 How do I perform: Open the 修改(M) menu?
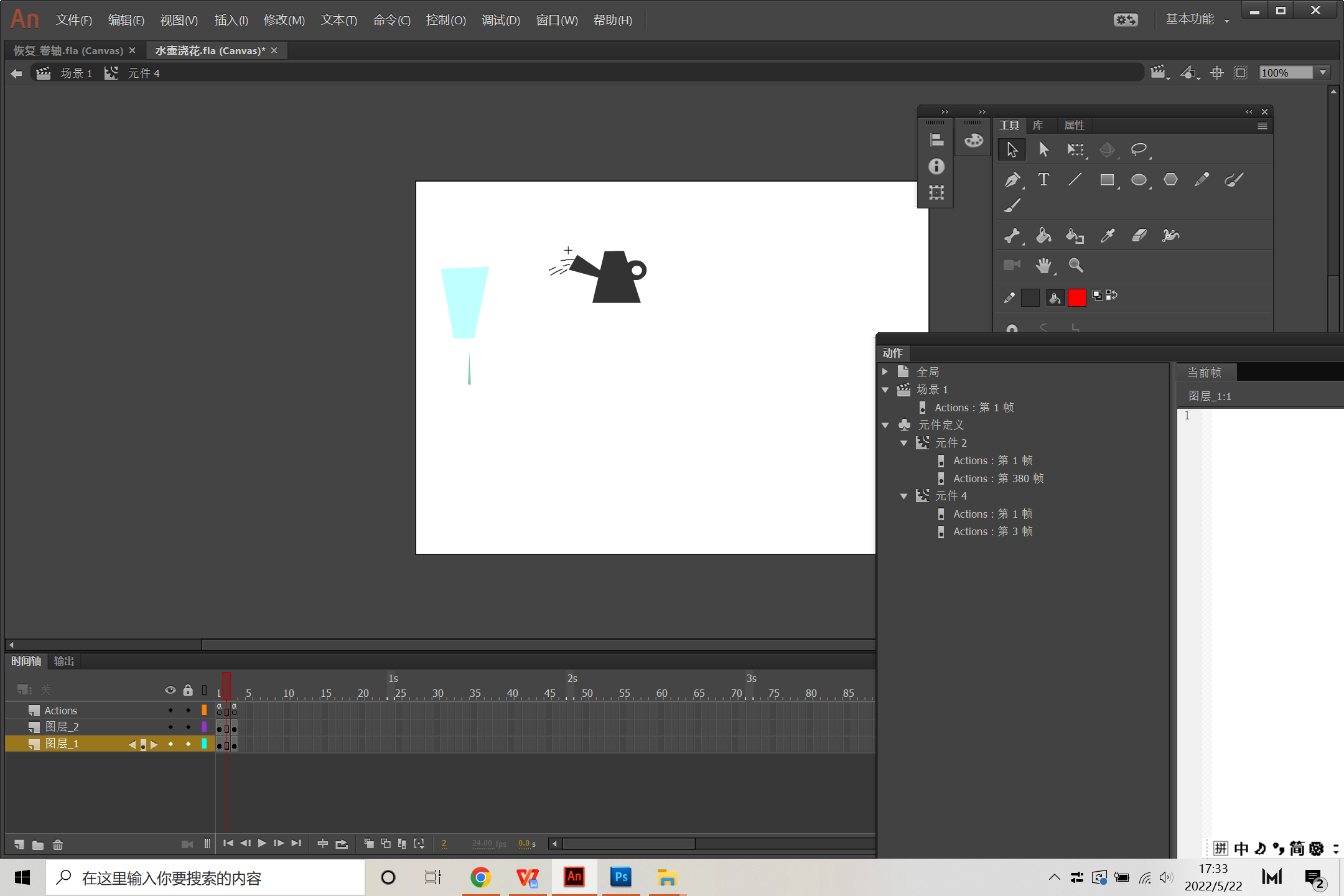(284, 20)
